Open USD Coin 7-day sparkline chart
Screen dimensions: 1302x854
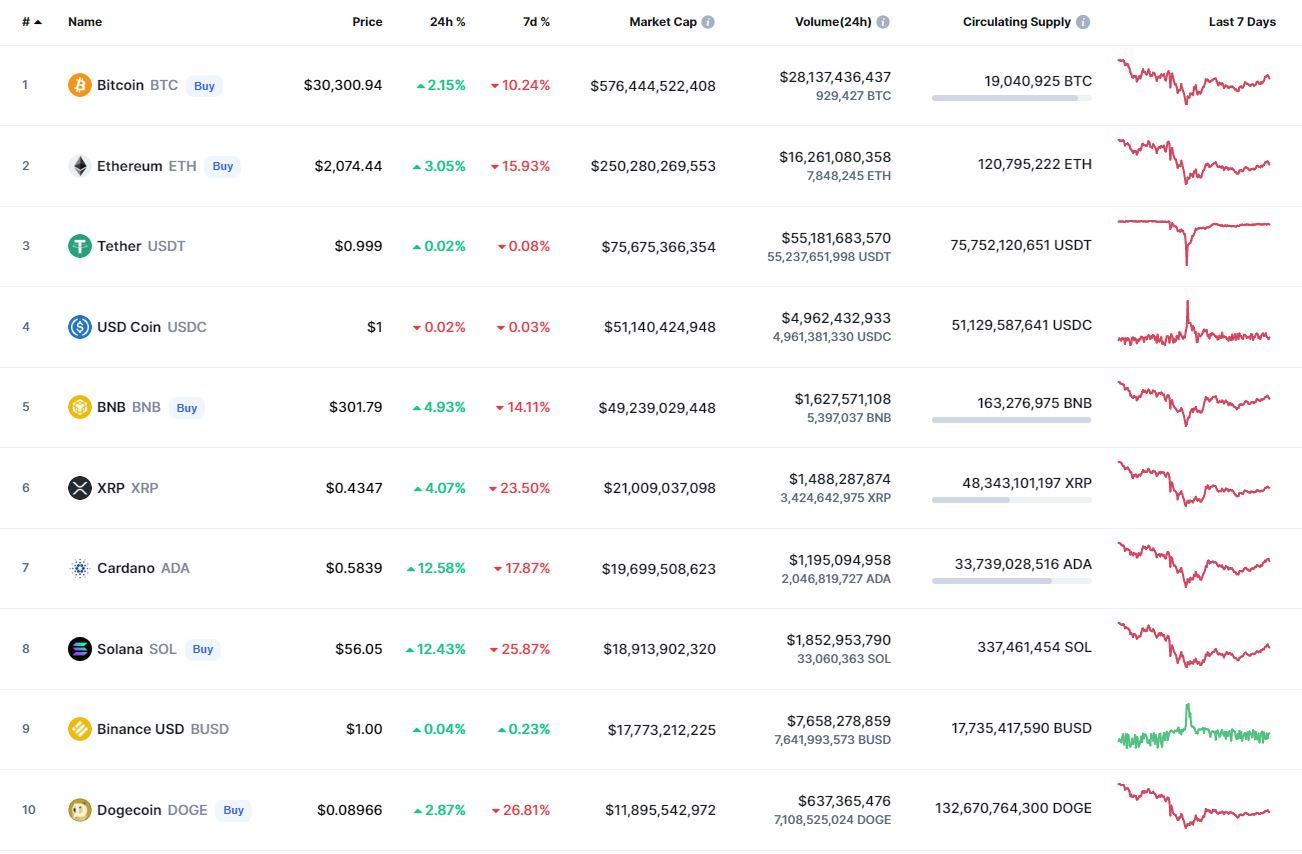tap(1194, 324)
